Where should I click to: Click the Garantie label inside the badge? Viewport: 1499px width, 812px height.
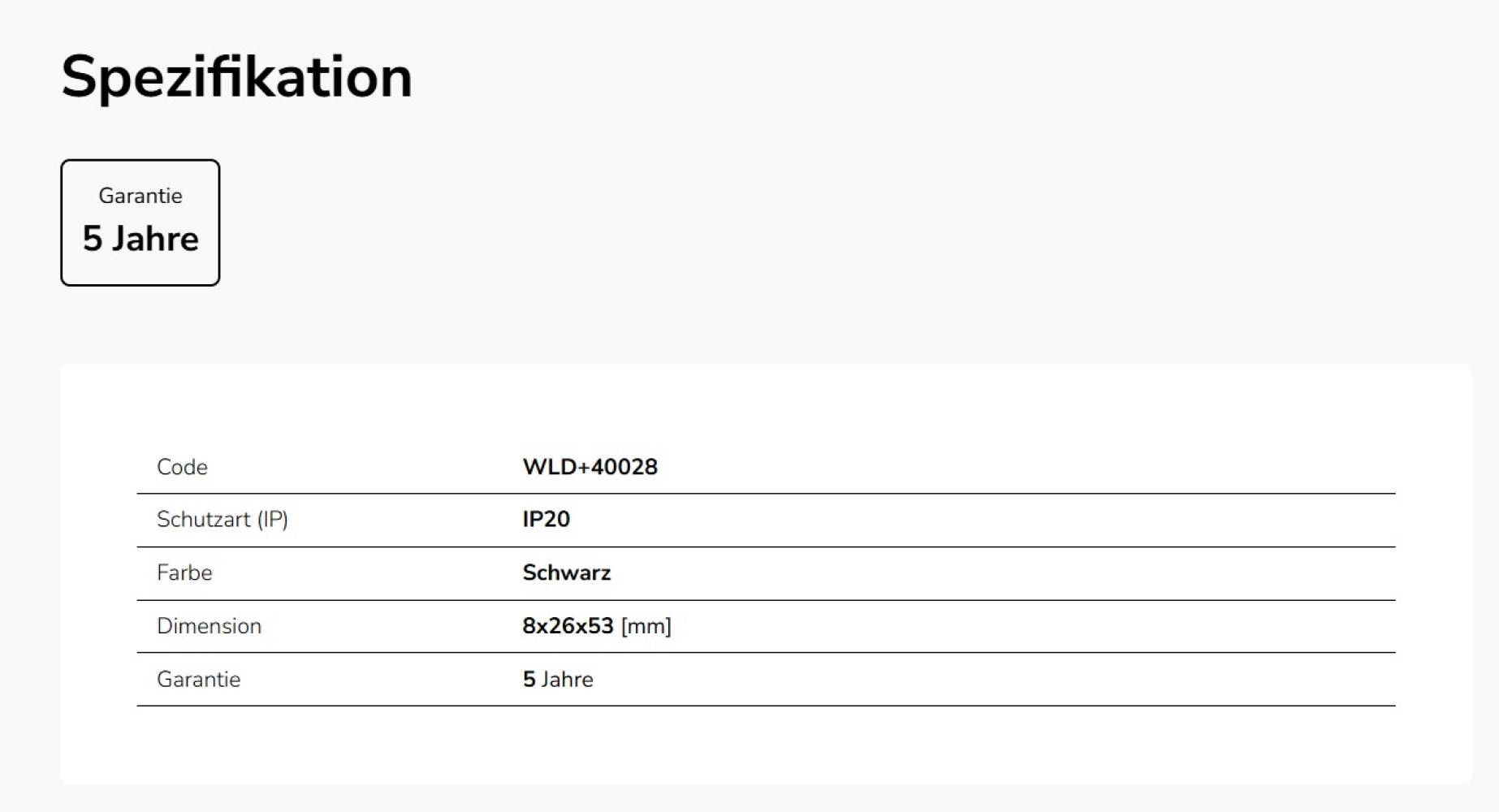tap(140, 196)
